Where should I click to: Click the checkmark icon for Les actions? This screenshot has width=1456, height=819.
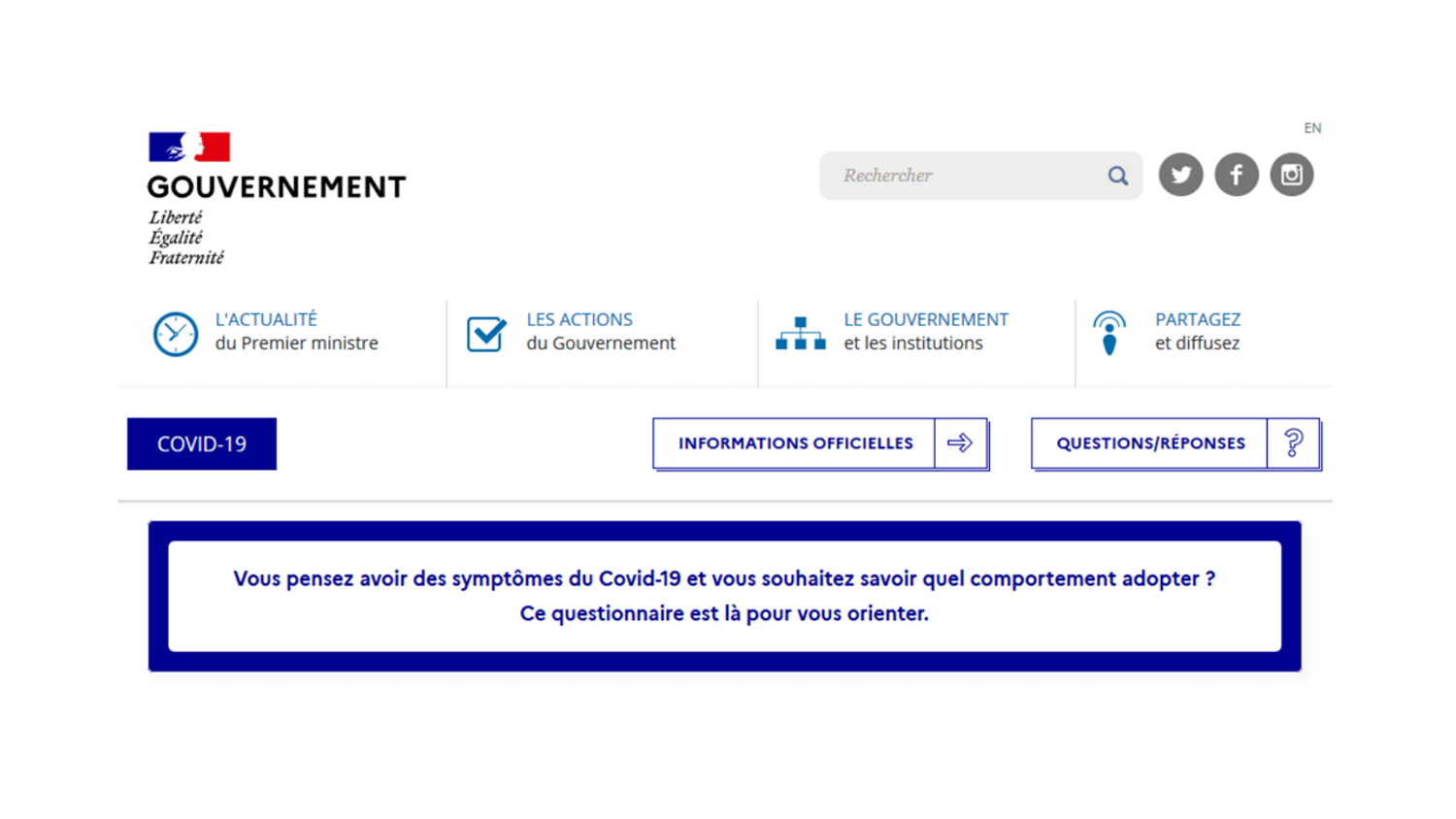pyautogui.click(x=486, y=333)
